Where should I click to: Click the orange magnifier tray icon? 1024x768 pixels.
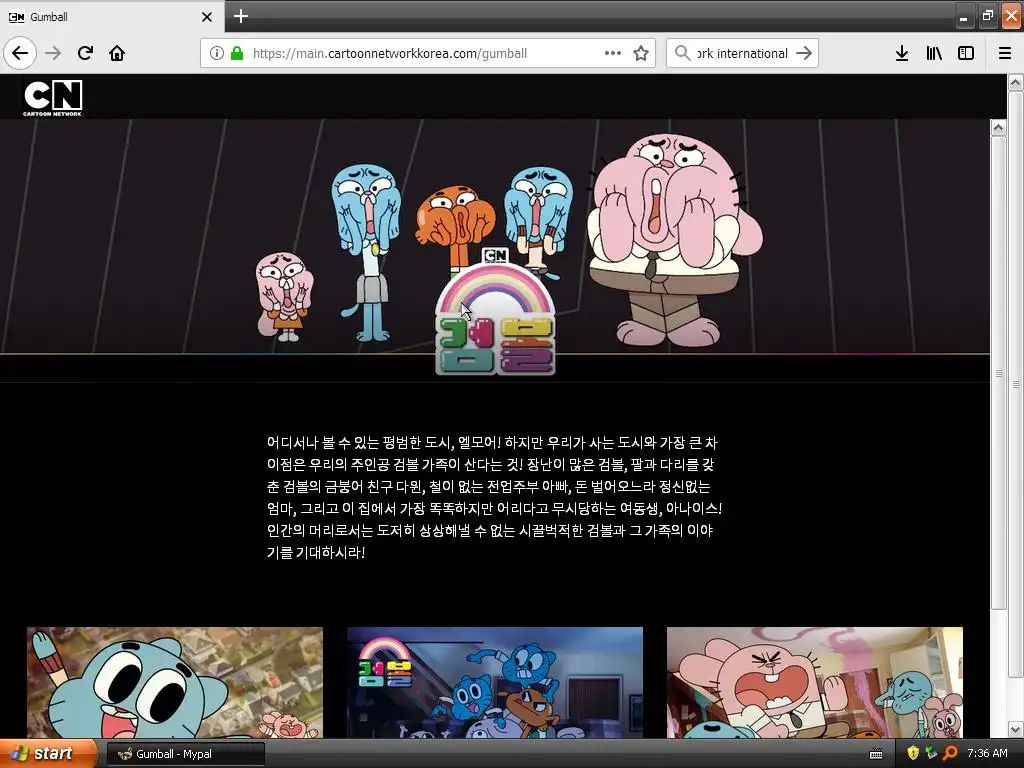pos(950,753)
